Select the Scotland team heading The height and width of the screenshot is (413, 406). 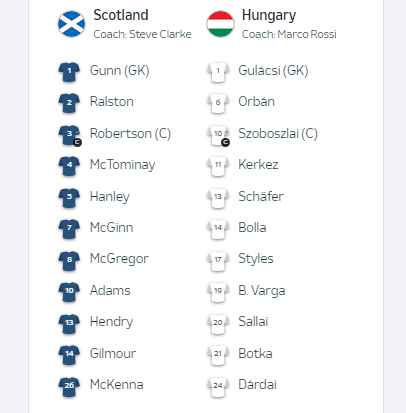121,15
